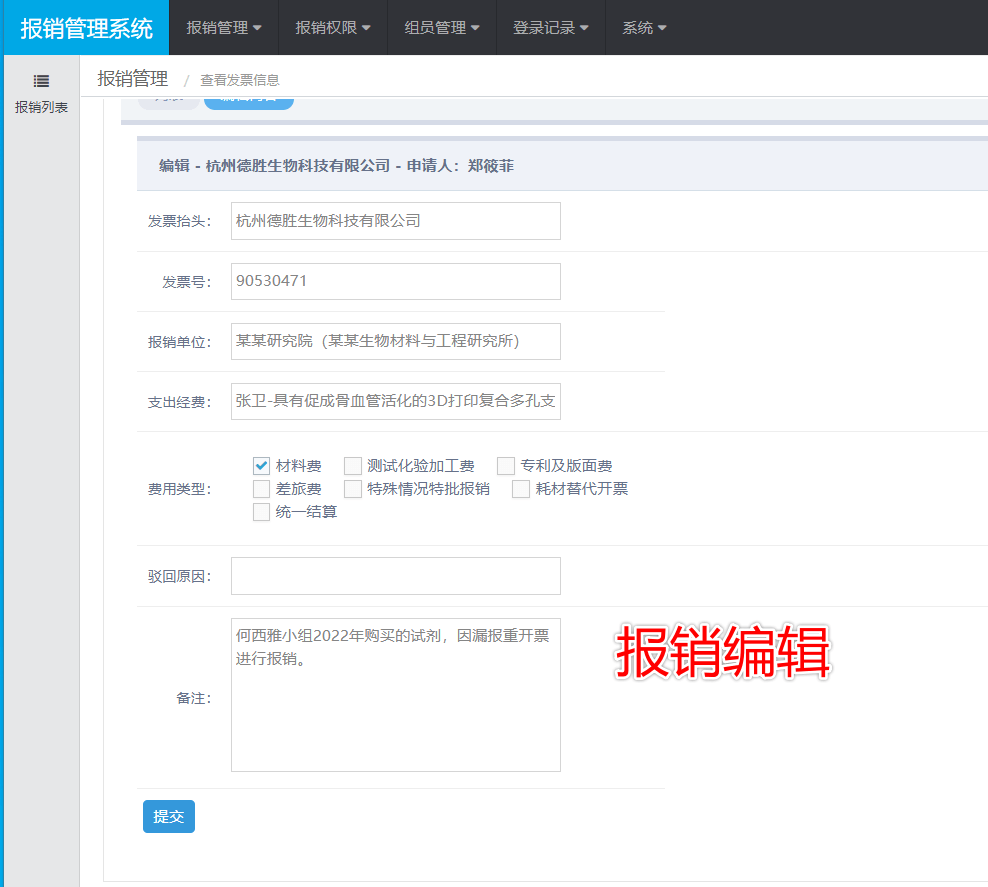Screen dimensions: 988x887
Task: Check the 耗材替代开票 option
Action: [x=521, y=489]
